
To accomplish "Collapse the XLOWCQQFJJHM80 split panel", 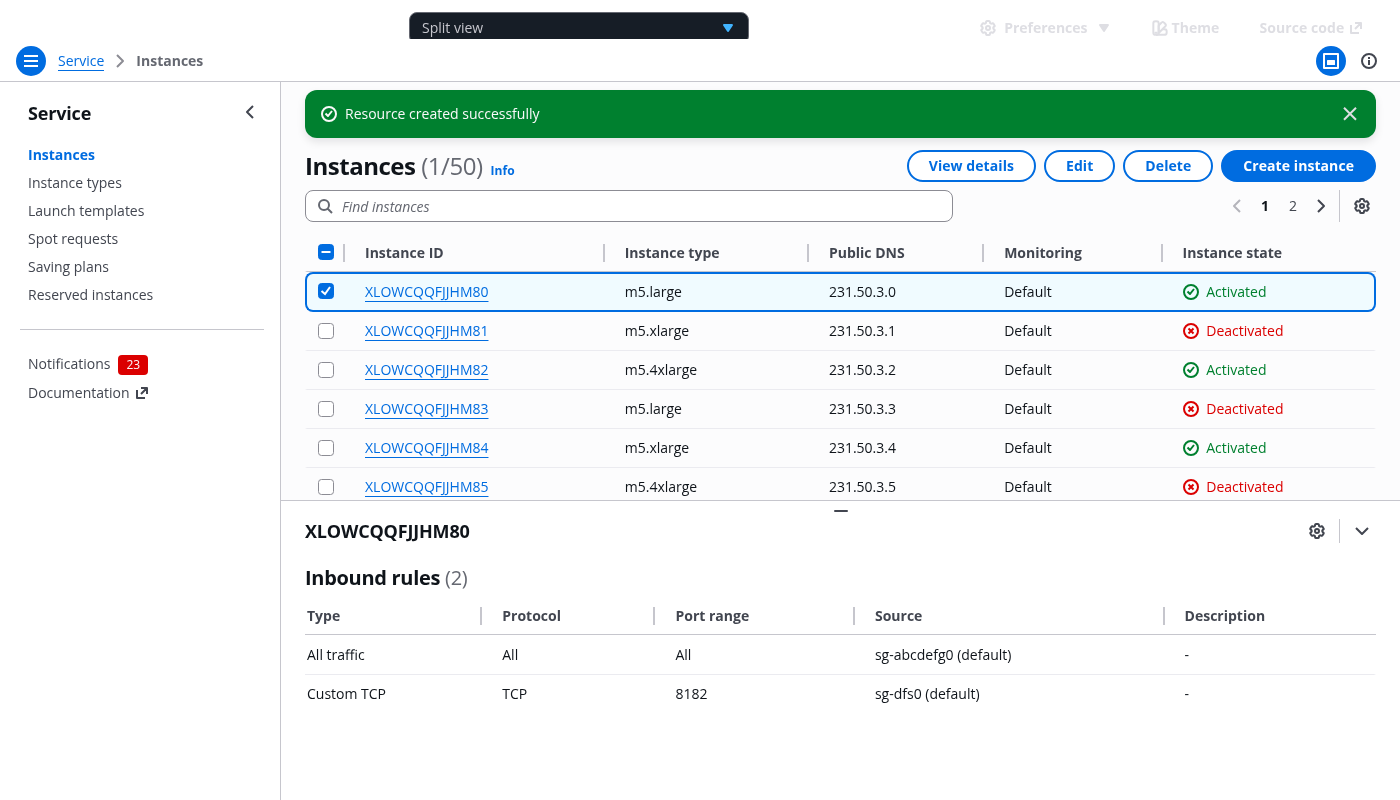I will pos(1361,531).
